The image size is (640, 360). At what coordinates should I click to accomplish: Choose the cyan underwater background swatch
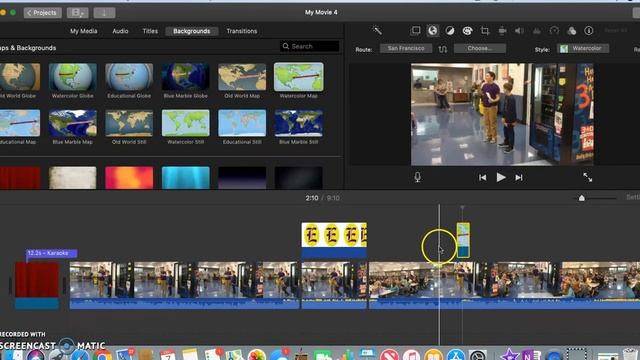[185, 178]
